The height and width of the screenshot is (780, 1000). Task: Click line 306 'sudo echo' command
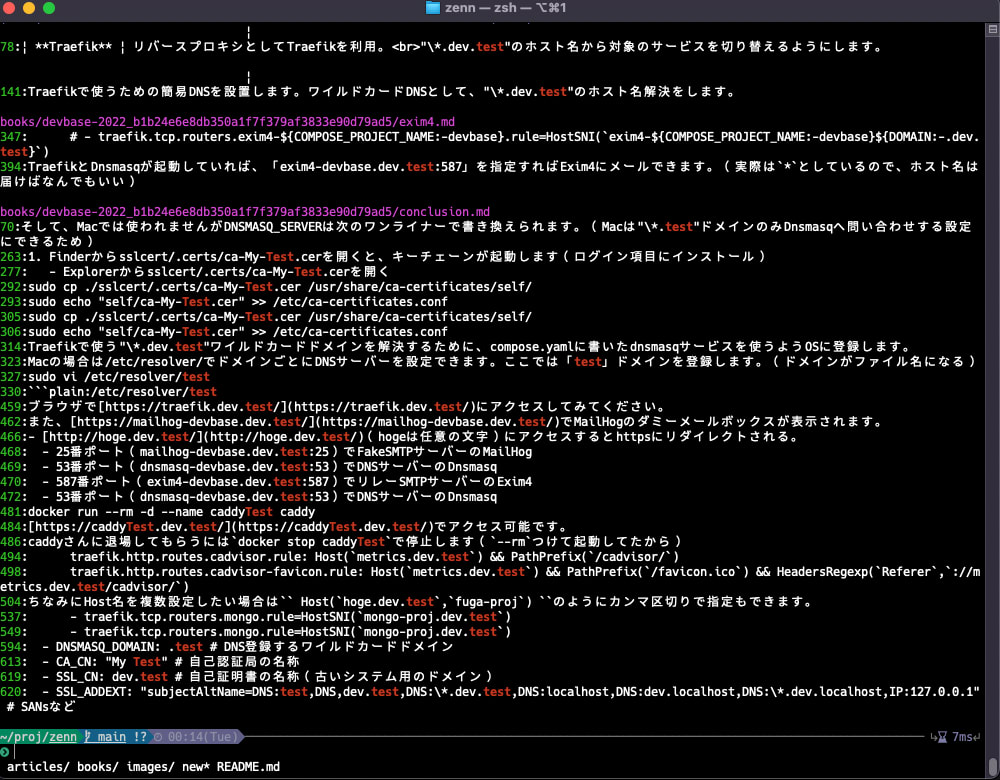tap(238, 332)
